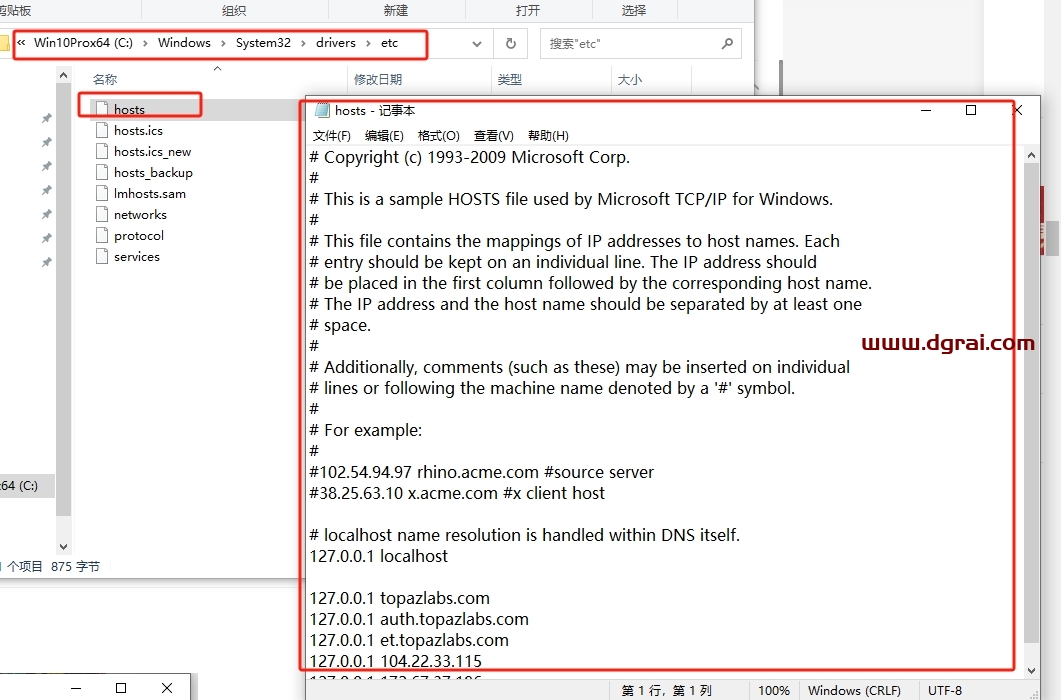
Task: Click the UTF-8 encoding status bar entry
Action: click(x=945, y=691)
